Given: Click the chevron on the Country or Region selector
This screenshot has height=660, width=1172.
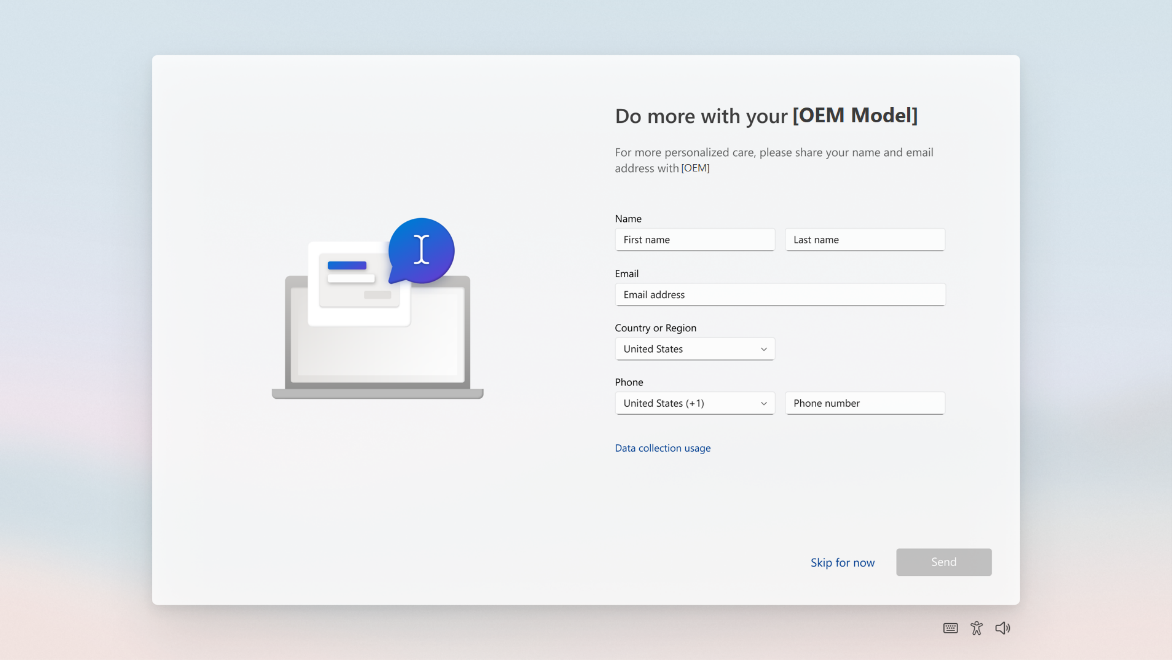Looking at the screenshot, I should 765,348.
